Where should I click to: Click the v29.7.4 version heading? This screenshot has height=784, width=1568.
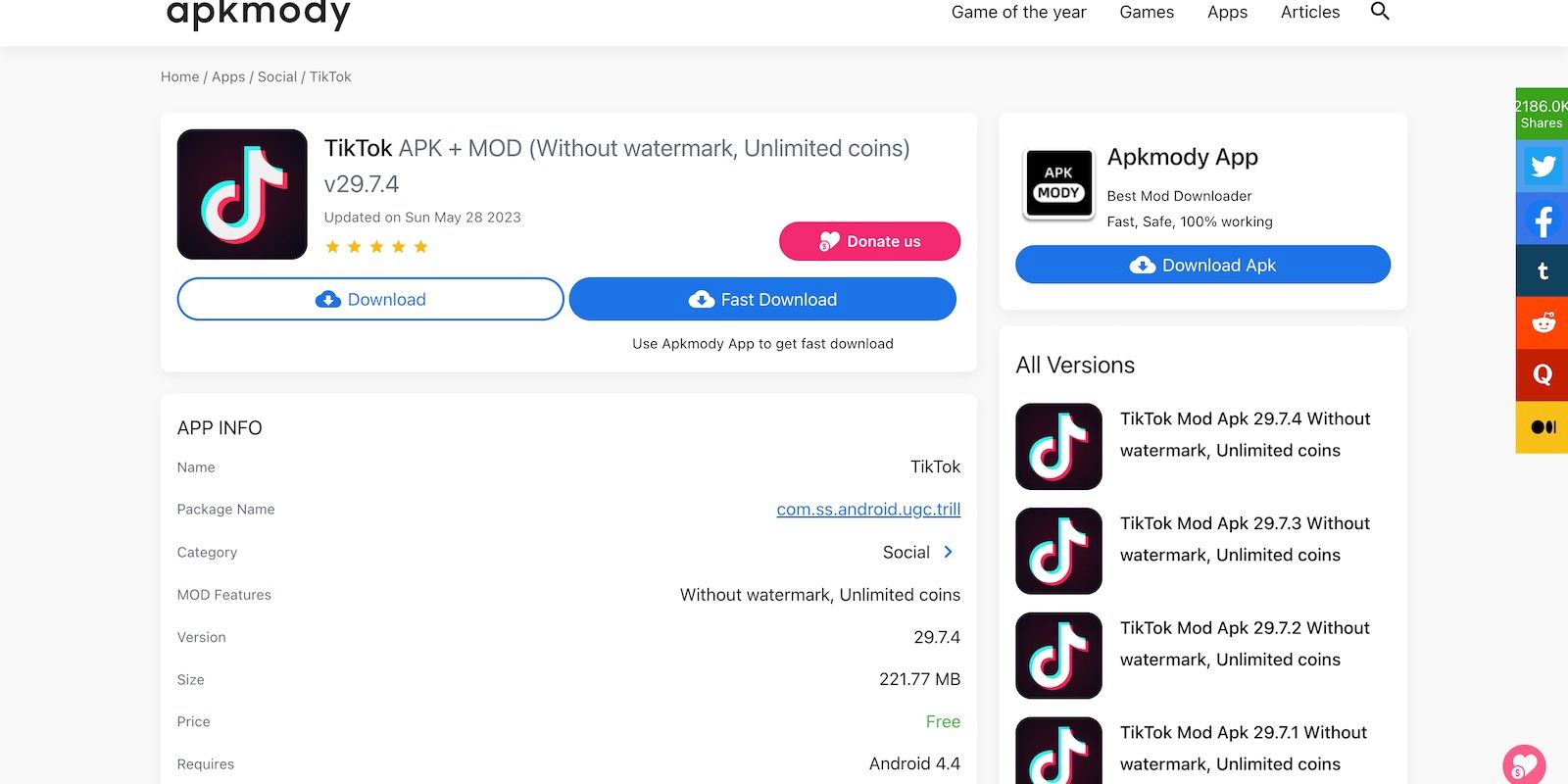point(362,184)
